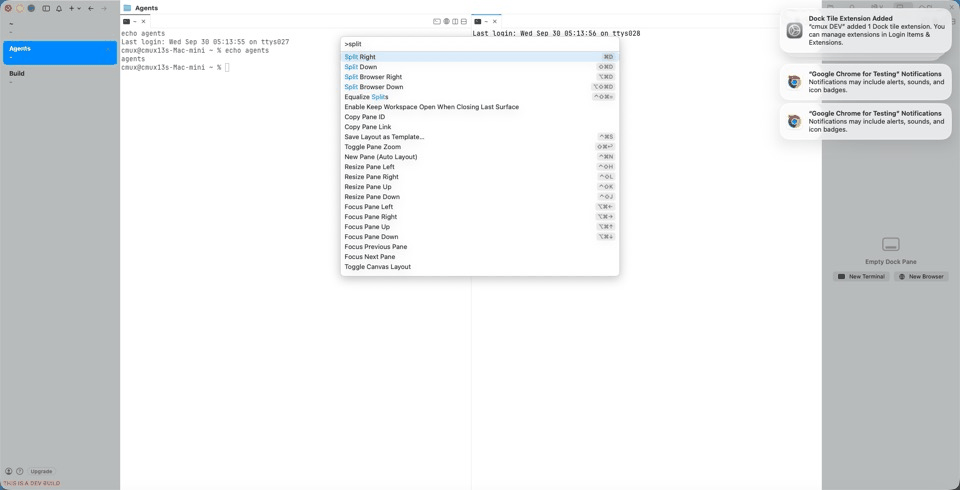
Task: Click New Terminal in dock pane
Action: coord(861,277)
